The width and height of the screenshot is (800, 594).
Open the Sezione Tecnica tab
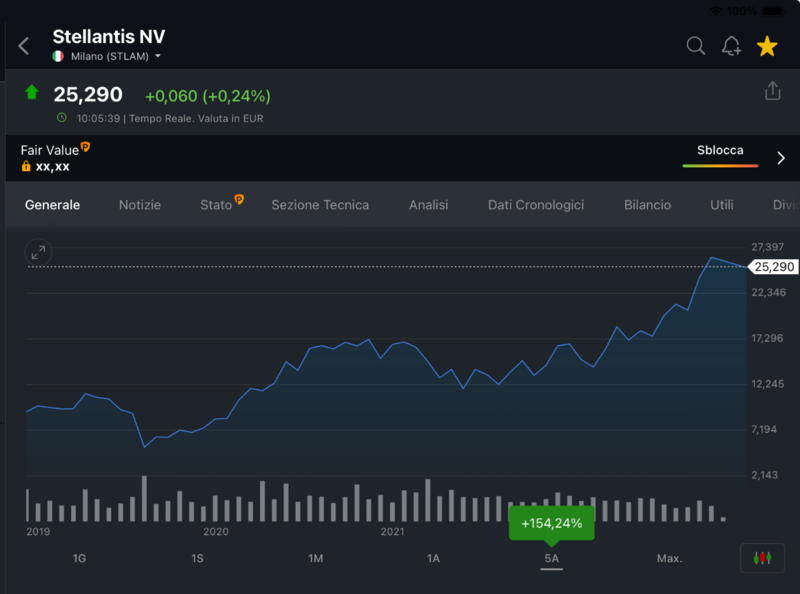(320, 205)
